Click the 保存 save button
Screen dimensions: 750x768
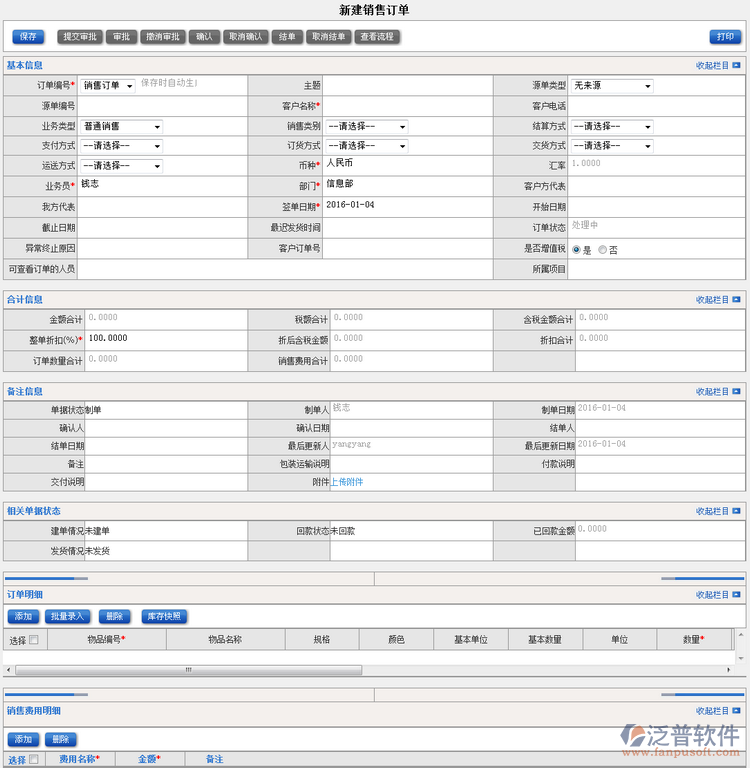[28, 37]
